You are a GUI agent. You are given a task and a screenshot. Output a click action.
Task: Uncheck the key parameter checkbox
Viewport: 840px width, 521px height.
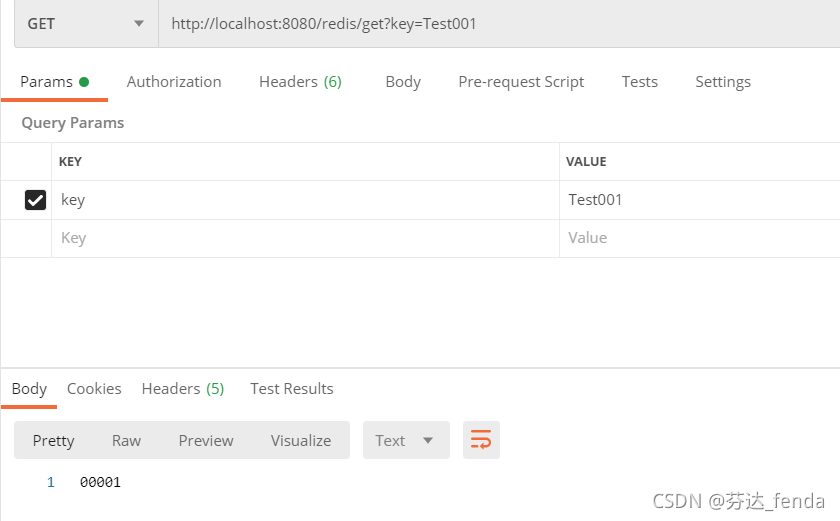click(35, 200)
